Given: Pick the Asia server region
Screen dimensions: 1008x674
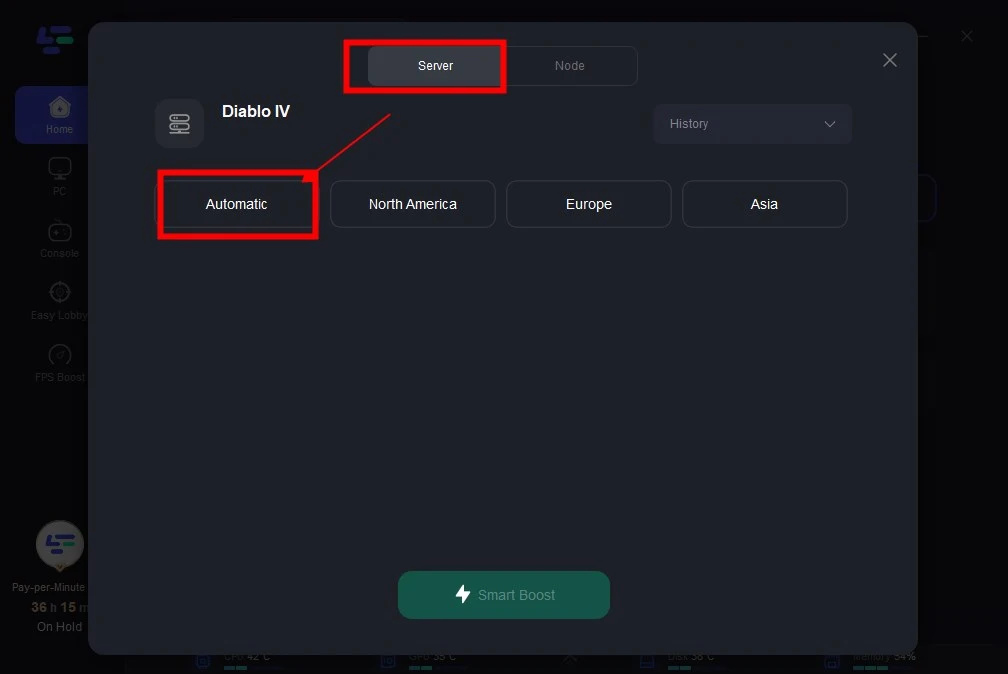Looking at the screenshot, I should click(764, 204).
